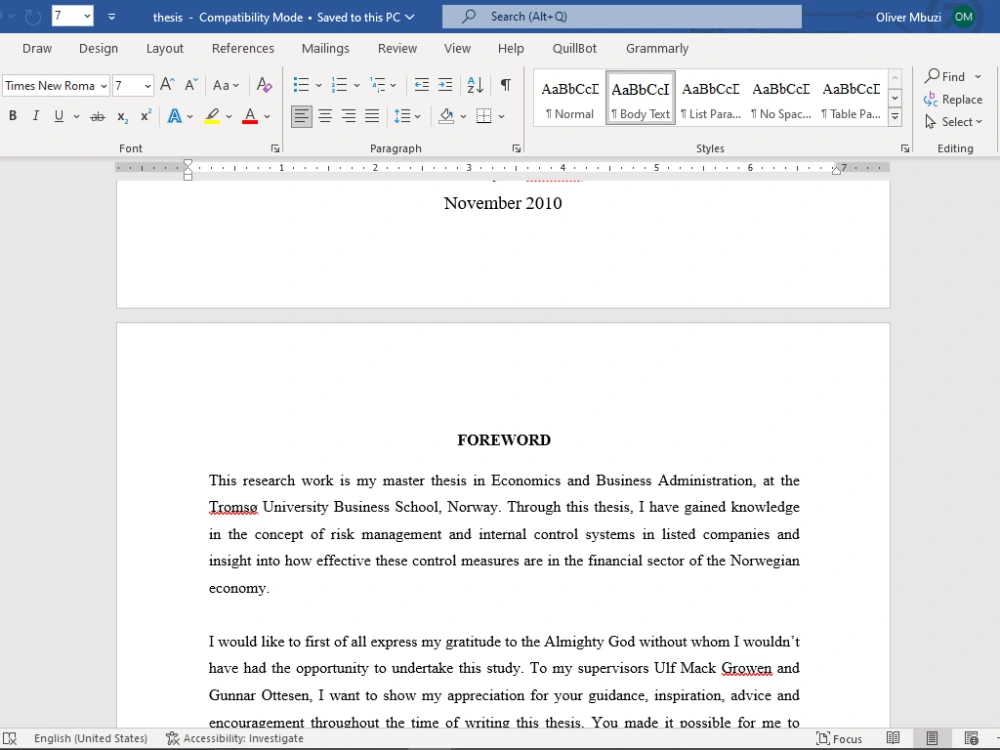Expand Select menu in Editing
The width and height of the screenshot is (1000, 750).
coord(953,122)
